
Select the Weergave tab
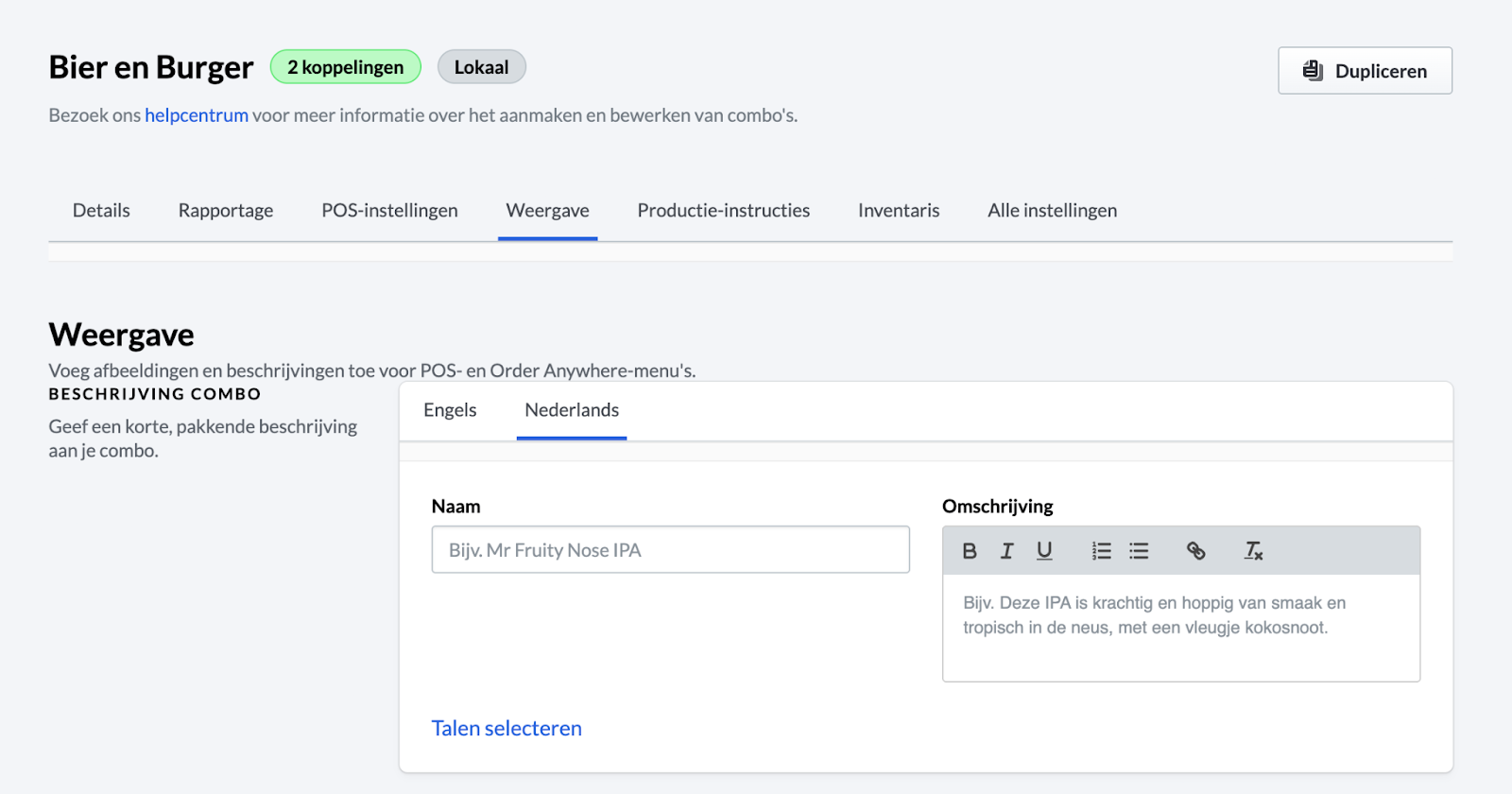(x=547, y=211)
